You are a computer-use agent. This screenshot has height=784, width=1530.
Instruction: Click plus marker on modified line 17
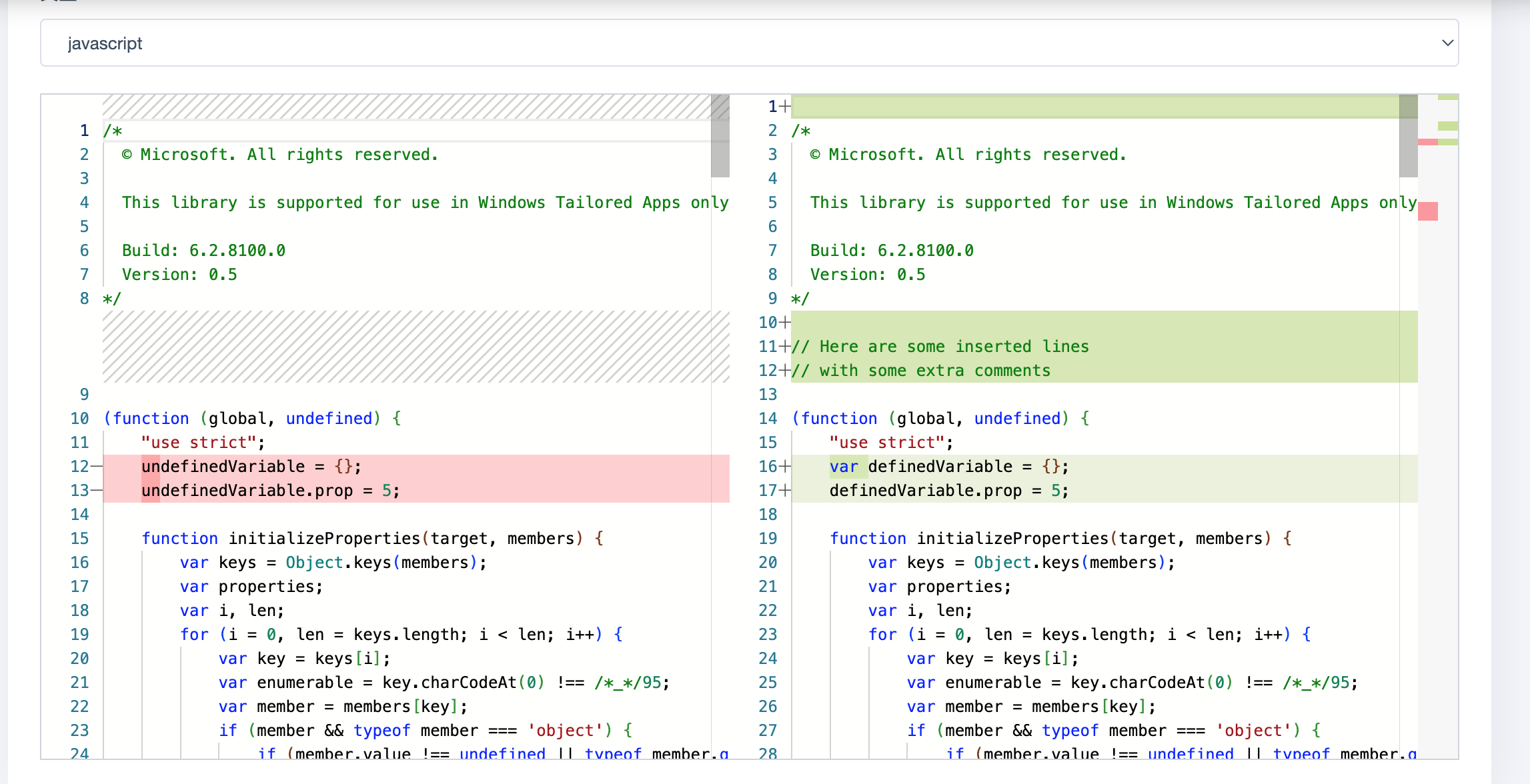[x=785, y=491]
